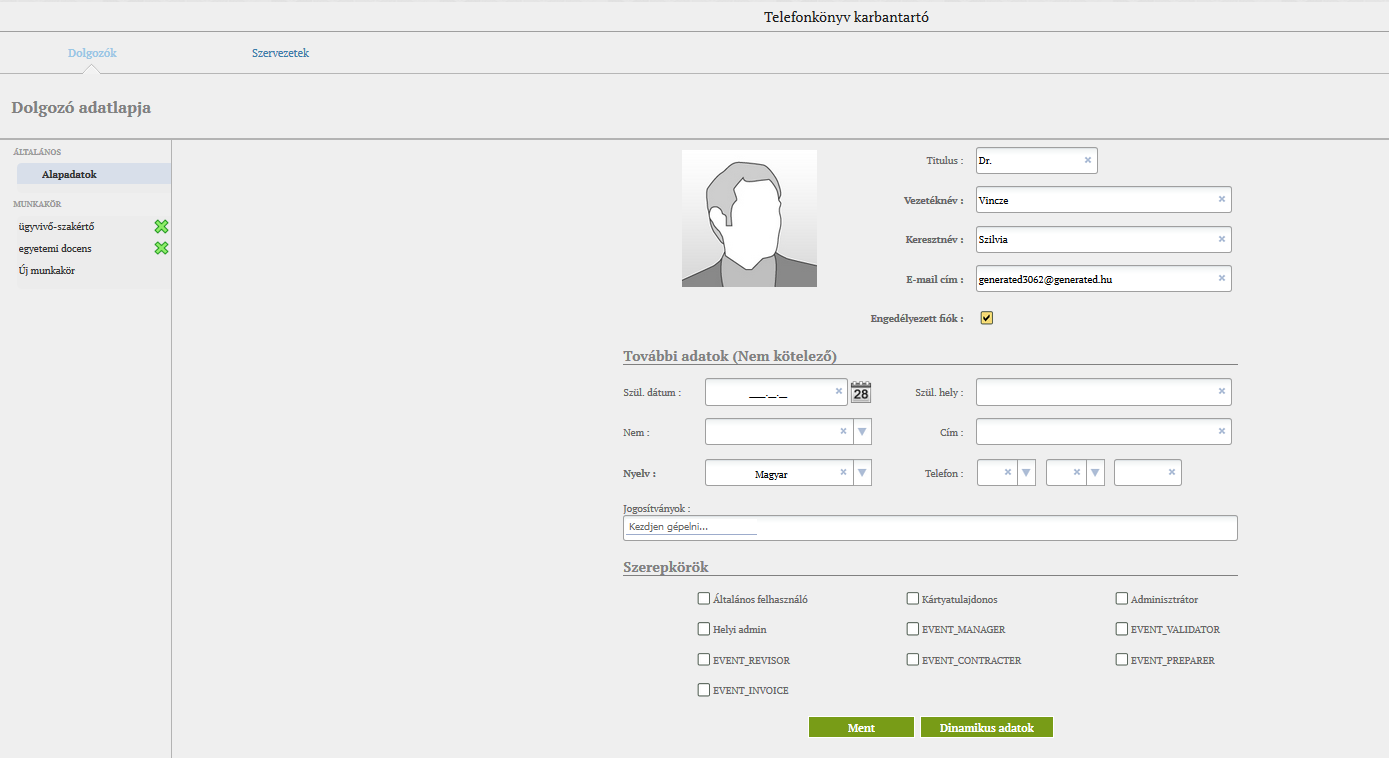
Task: Clear the Nem selection with x icon
Action: pyautogui.click(x=843, y=431)
